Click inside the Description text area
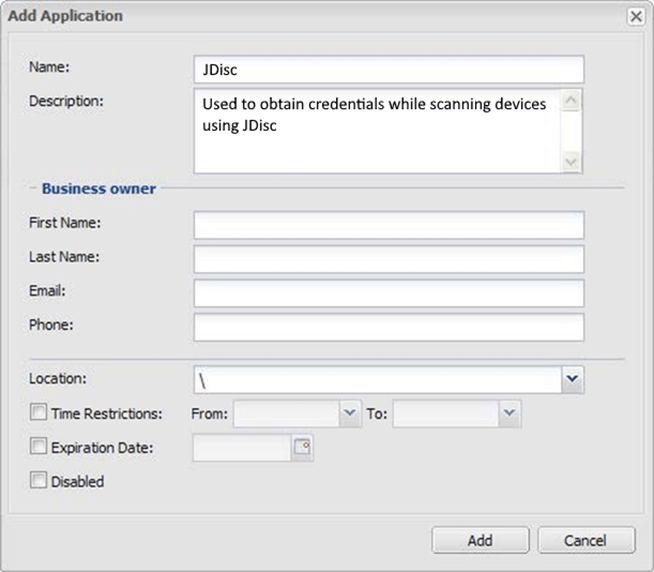654x572 pixels. coord(377,131)
